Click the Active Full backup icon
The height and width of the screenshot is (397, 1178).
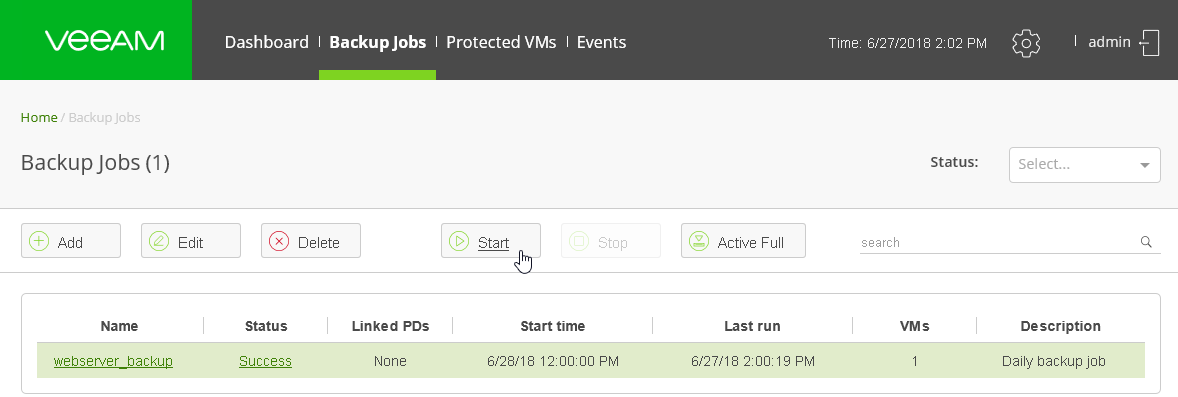coord(699,241)
